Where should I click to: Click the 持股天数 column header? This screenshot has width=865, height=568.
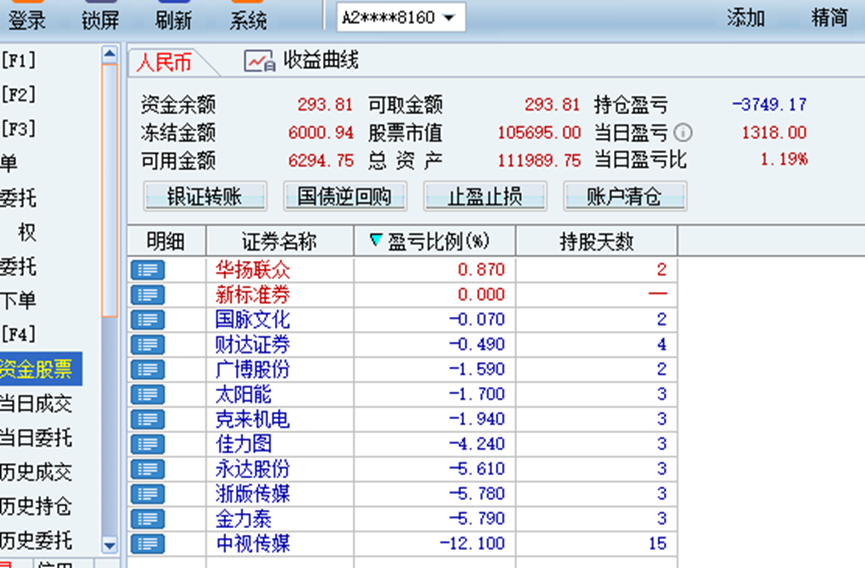[x=596, y=241]
